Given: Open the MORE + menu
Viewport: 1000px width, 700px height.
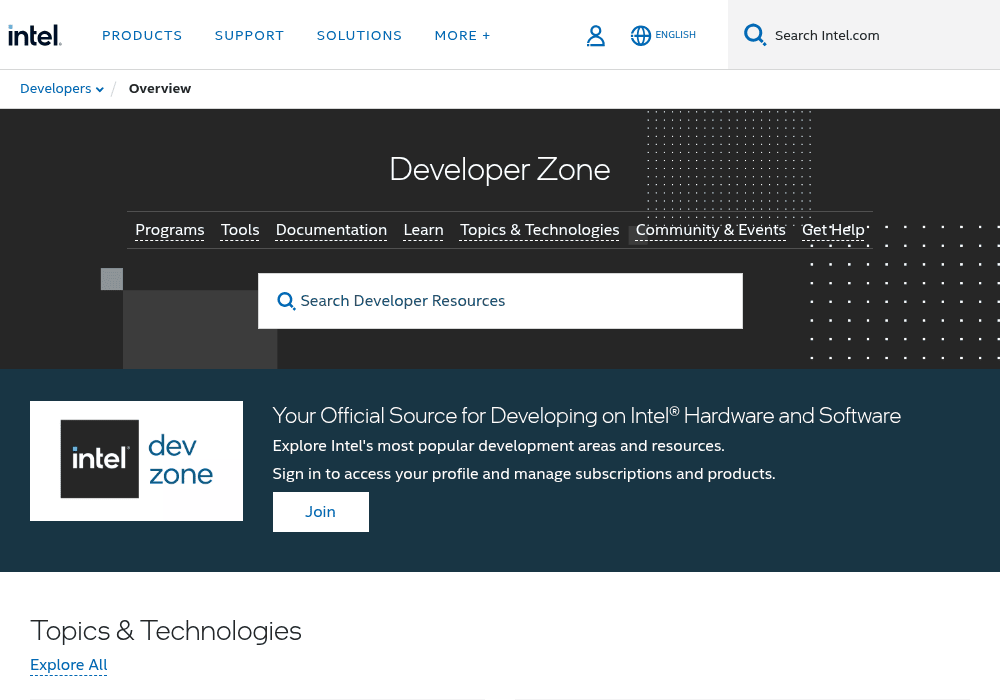Looking at the screenshot, I should [x=462, y=36].
